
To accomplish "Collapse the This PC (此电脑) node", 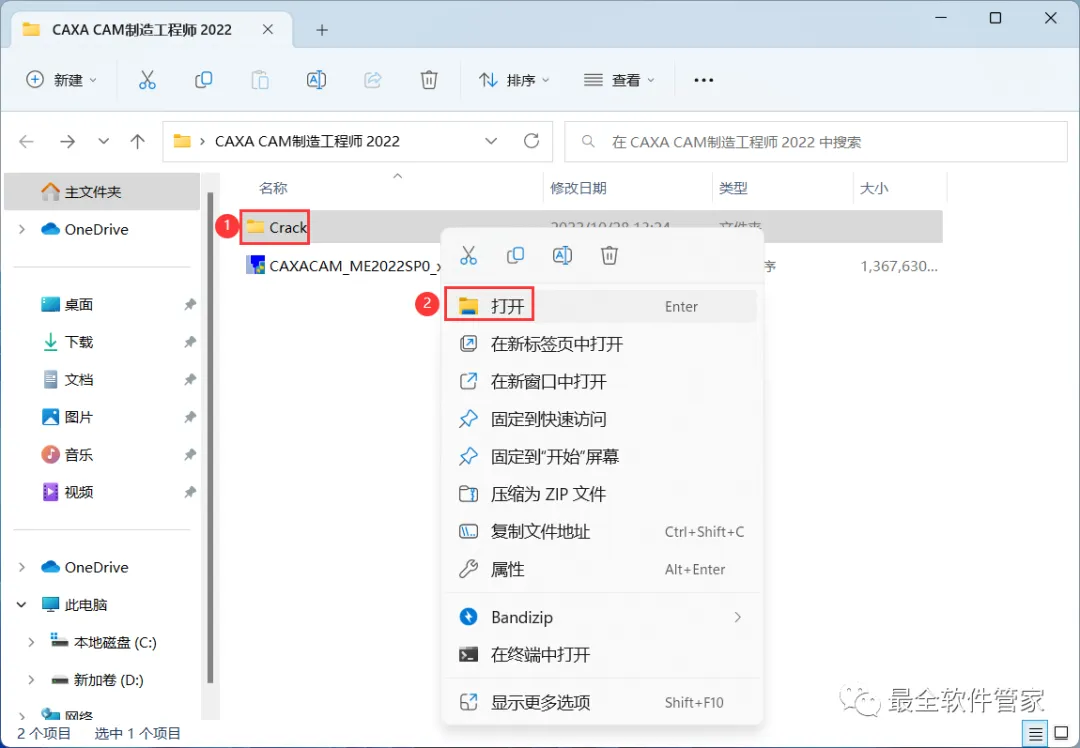I will click(x=22, y=605).
